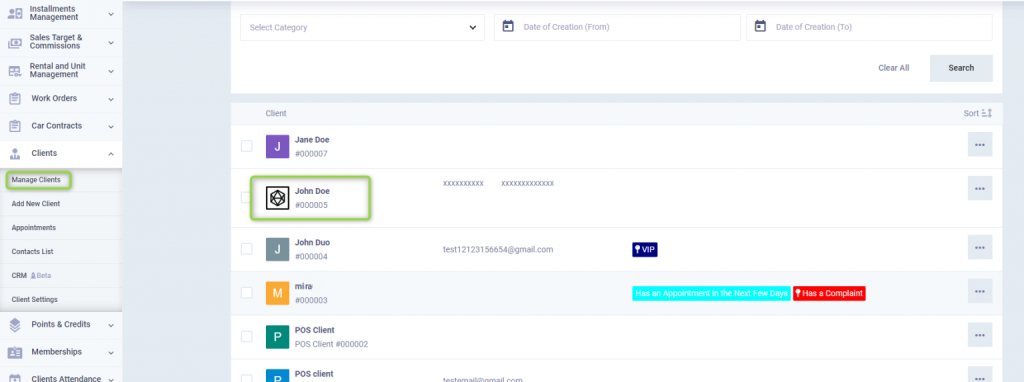Image resolution: width=1024 pixels, height=382 pixels.
Task: Click the blue VIP tag on John Duo
Action: [x=645, y=249]
